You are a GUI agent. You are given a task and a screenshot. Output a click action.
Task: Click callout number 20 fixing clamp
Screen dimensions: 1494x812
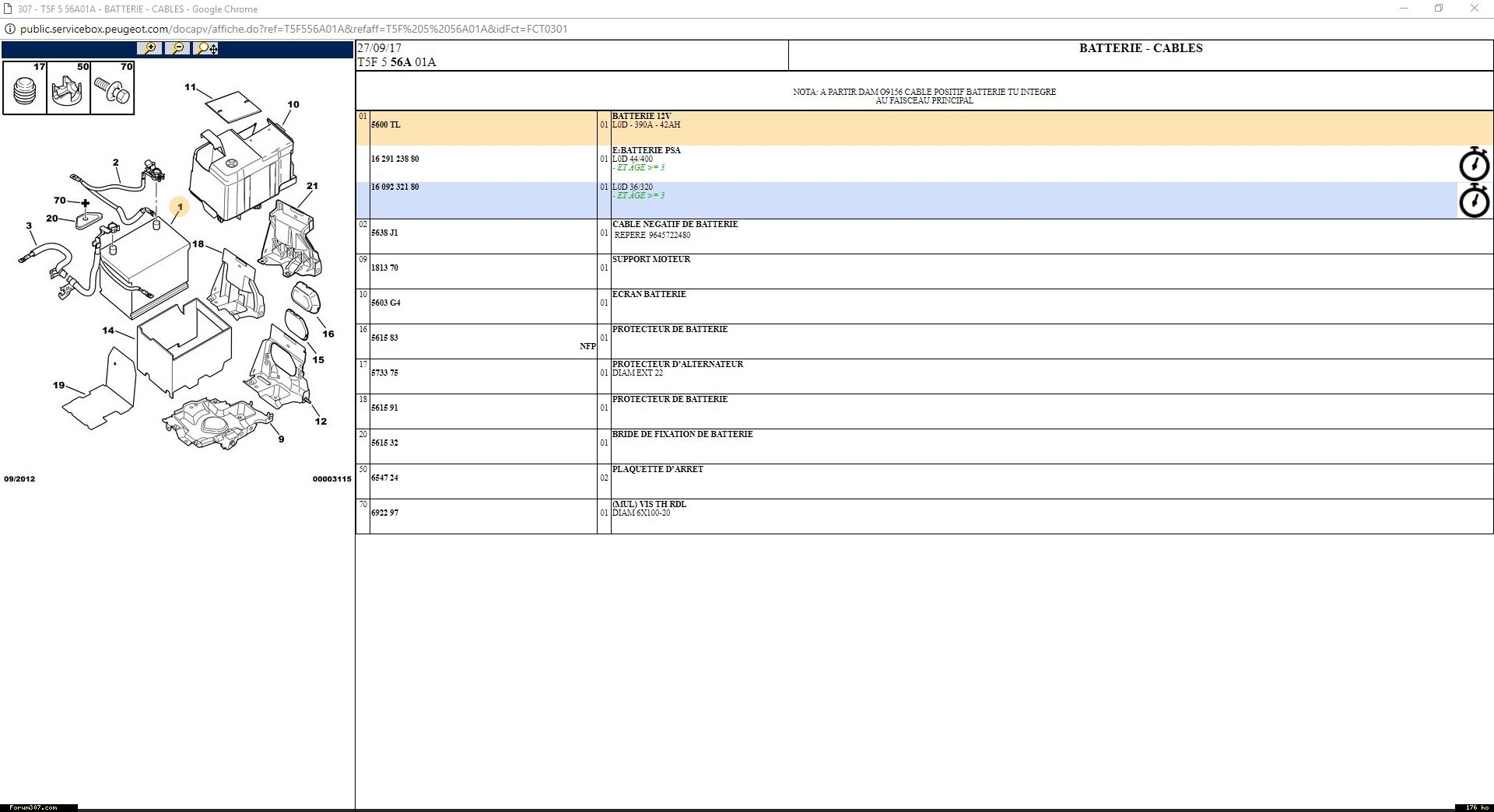[x=52, y=219]
